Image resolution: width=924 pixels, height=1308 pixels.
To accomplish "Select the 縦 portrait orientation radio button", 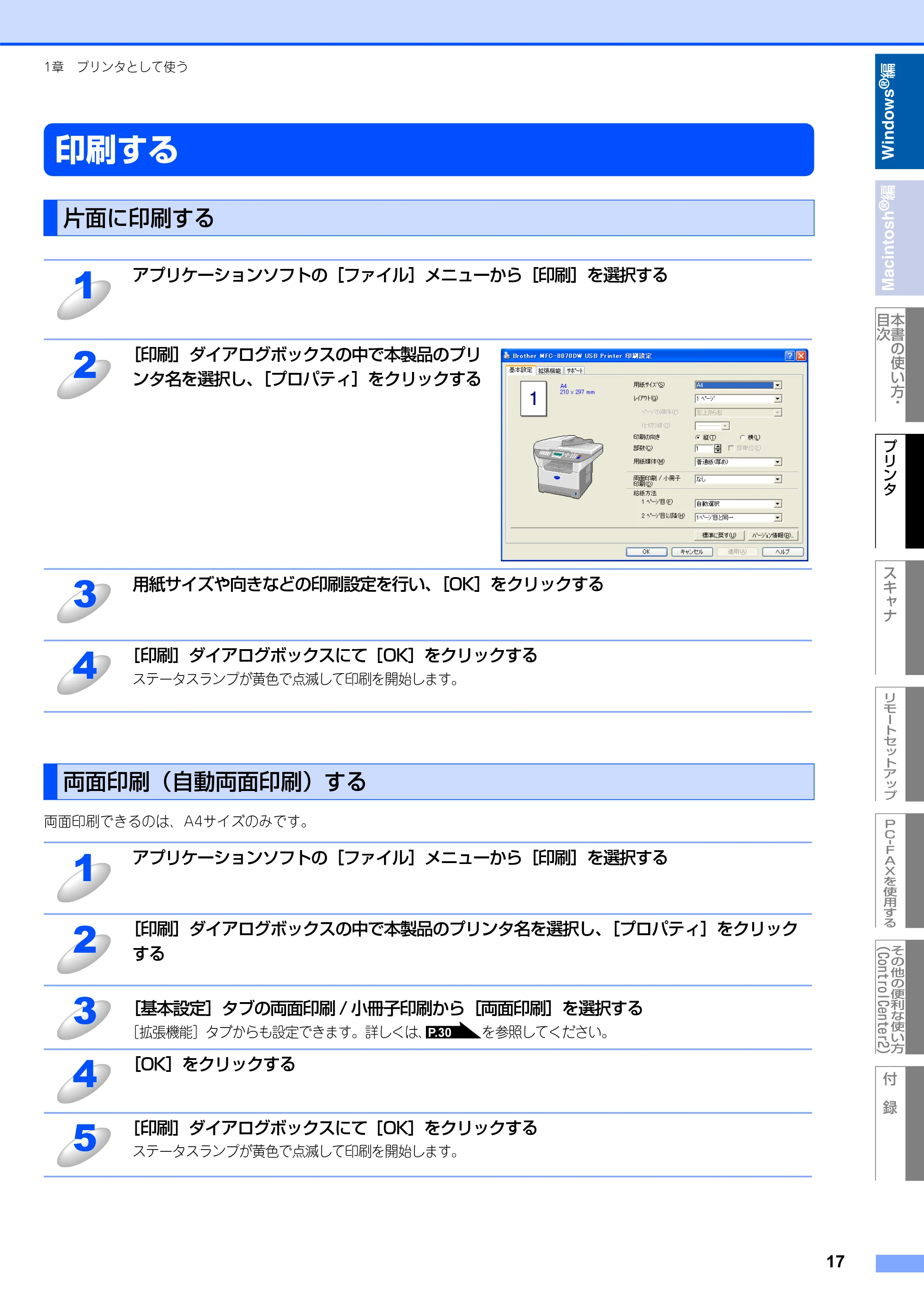I will [x=698, y=438].
